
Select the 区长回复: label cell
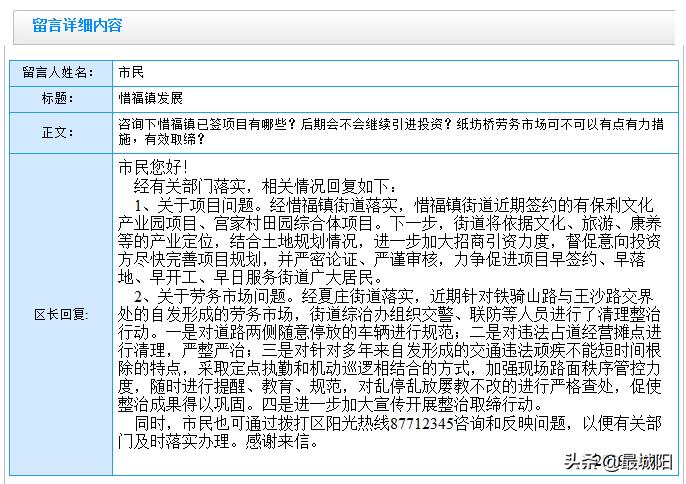[x=61, y=314]
